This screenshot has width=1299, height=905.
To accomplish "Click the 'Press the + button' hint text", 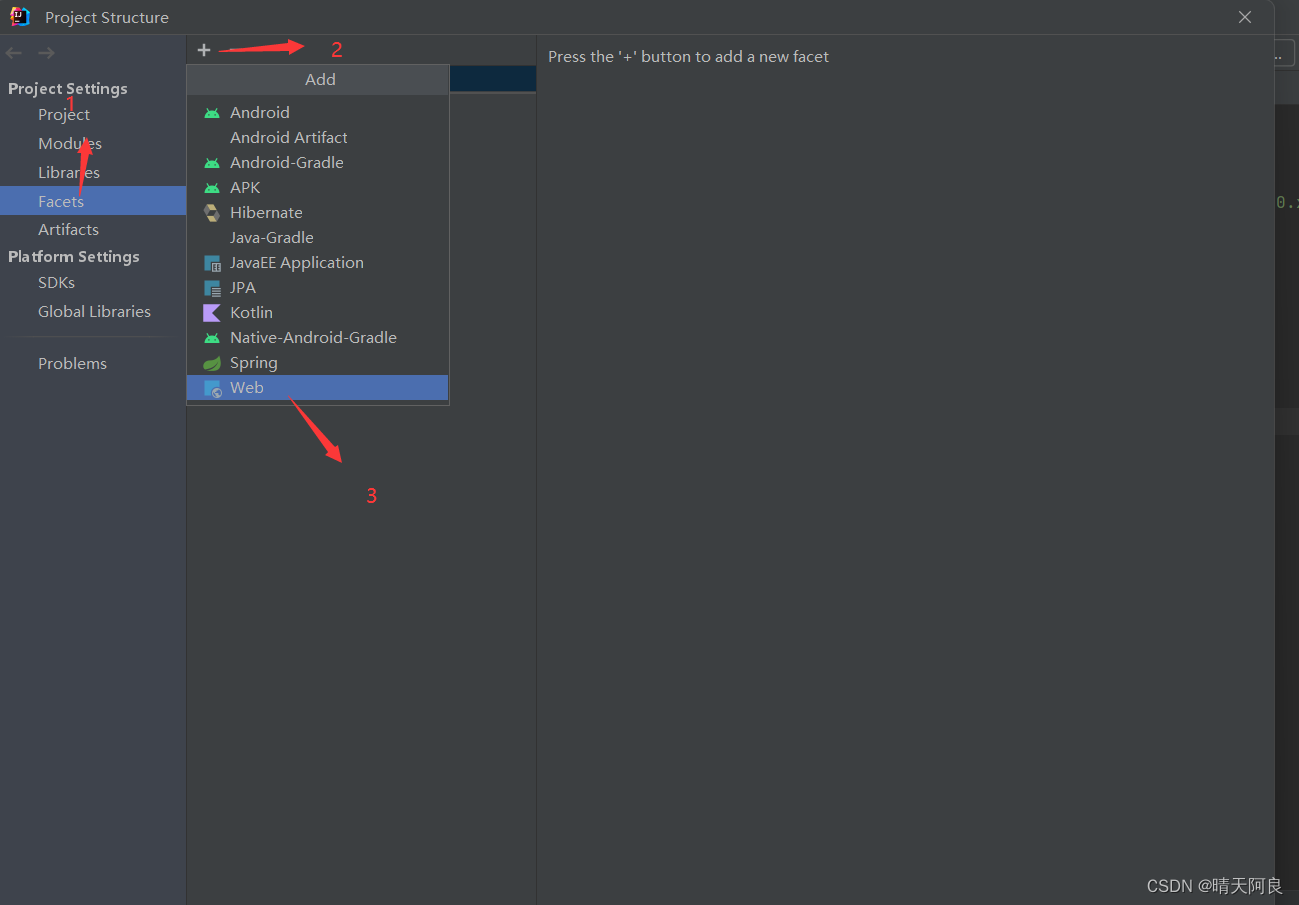I will pos(688,57).
